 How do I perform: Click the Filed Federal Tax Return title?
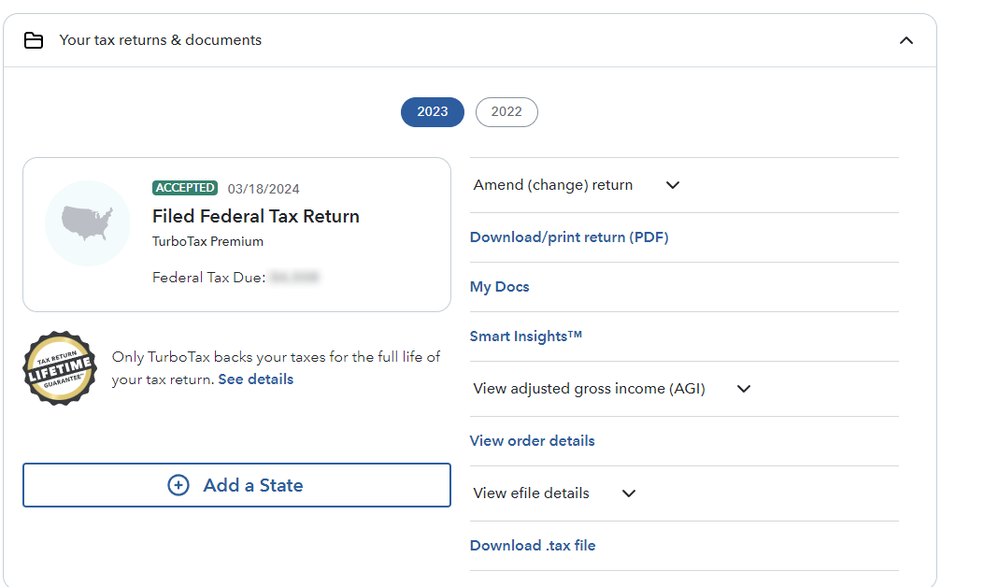click(256, 216)
